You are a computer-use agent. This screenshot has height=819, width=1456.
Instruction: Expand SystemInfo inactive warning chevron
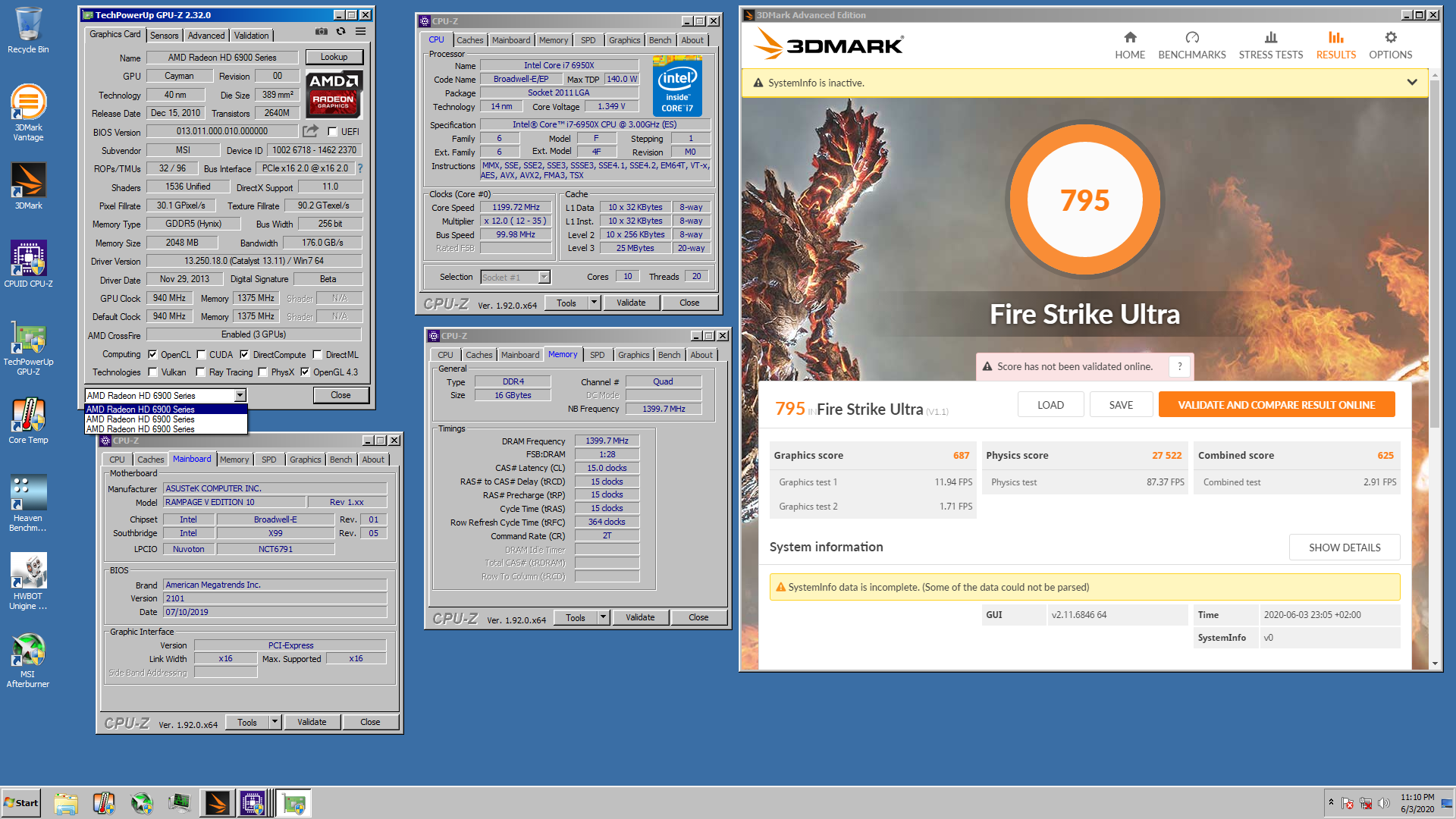[1412, 82]
